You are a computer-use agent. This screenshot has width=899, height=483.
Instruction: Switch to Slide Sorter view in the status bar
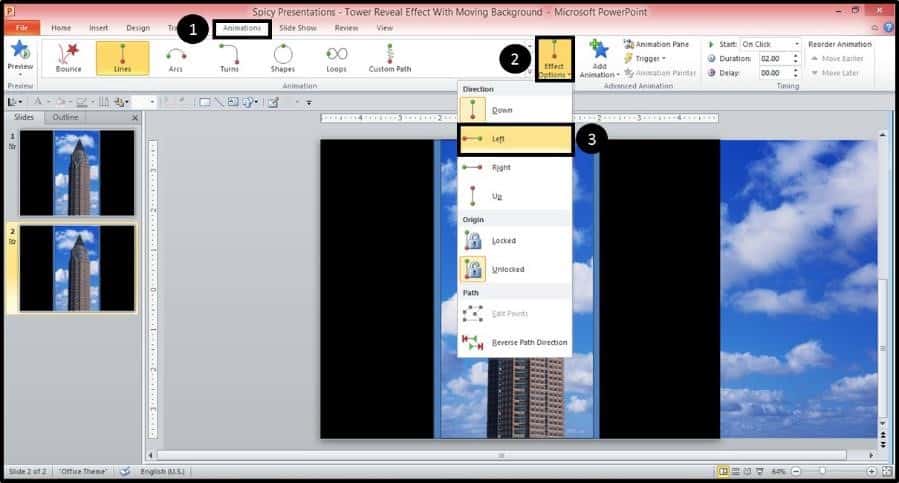(x=736, y=472)
